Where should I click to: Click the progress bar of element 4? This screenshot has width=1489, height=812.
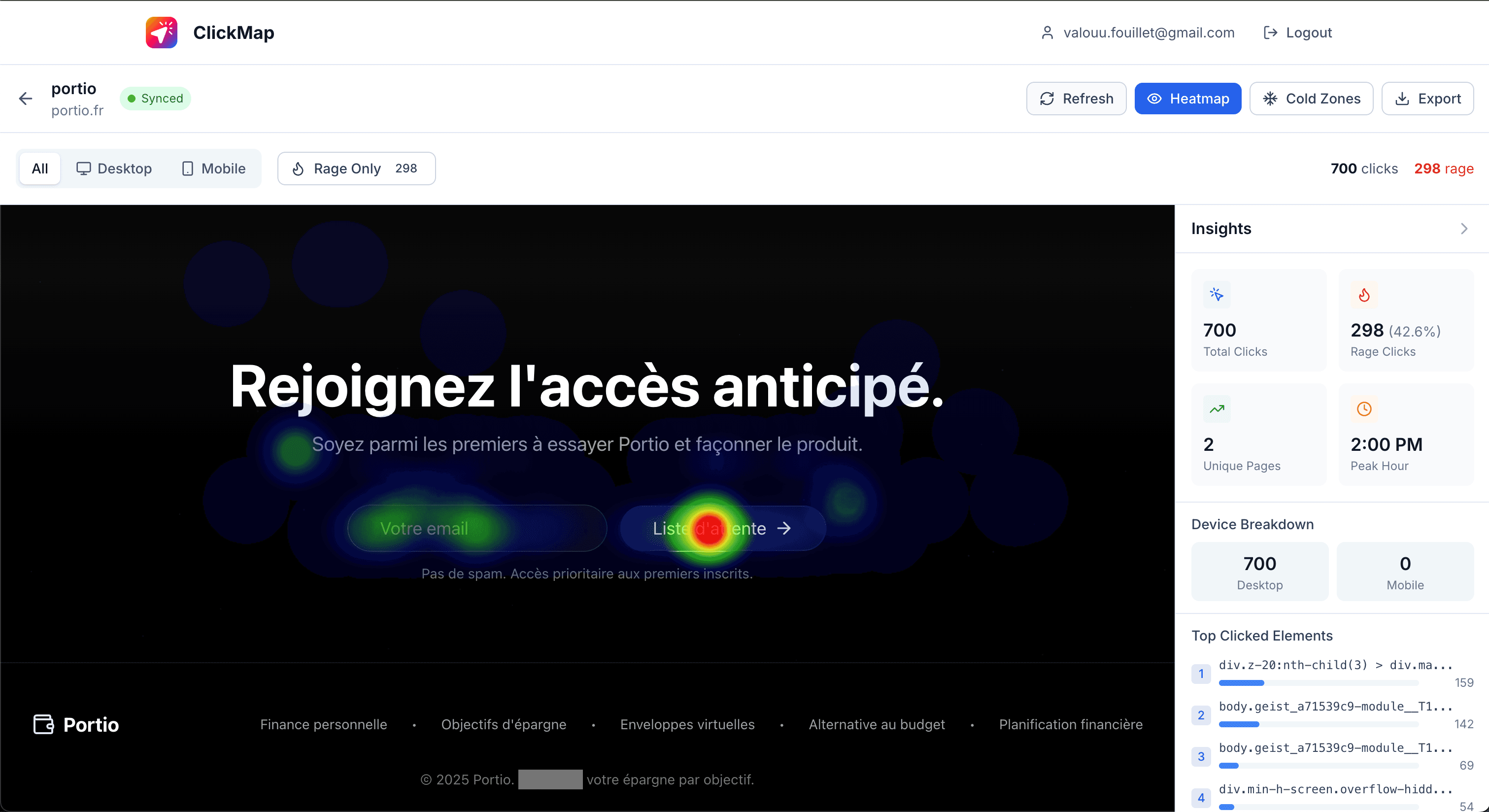[x=1318, y=807]
